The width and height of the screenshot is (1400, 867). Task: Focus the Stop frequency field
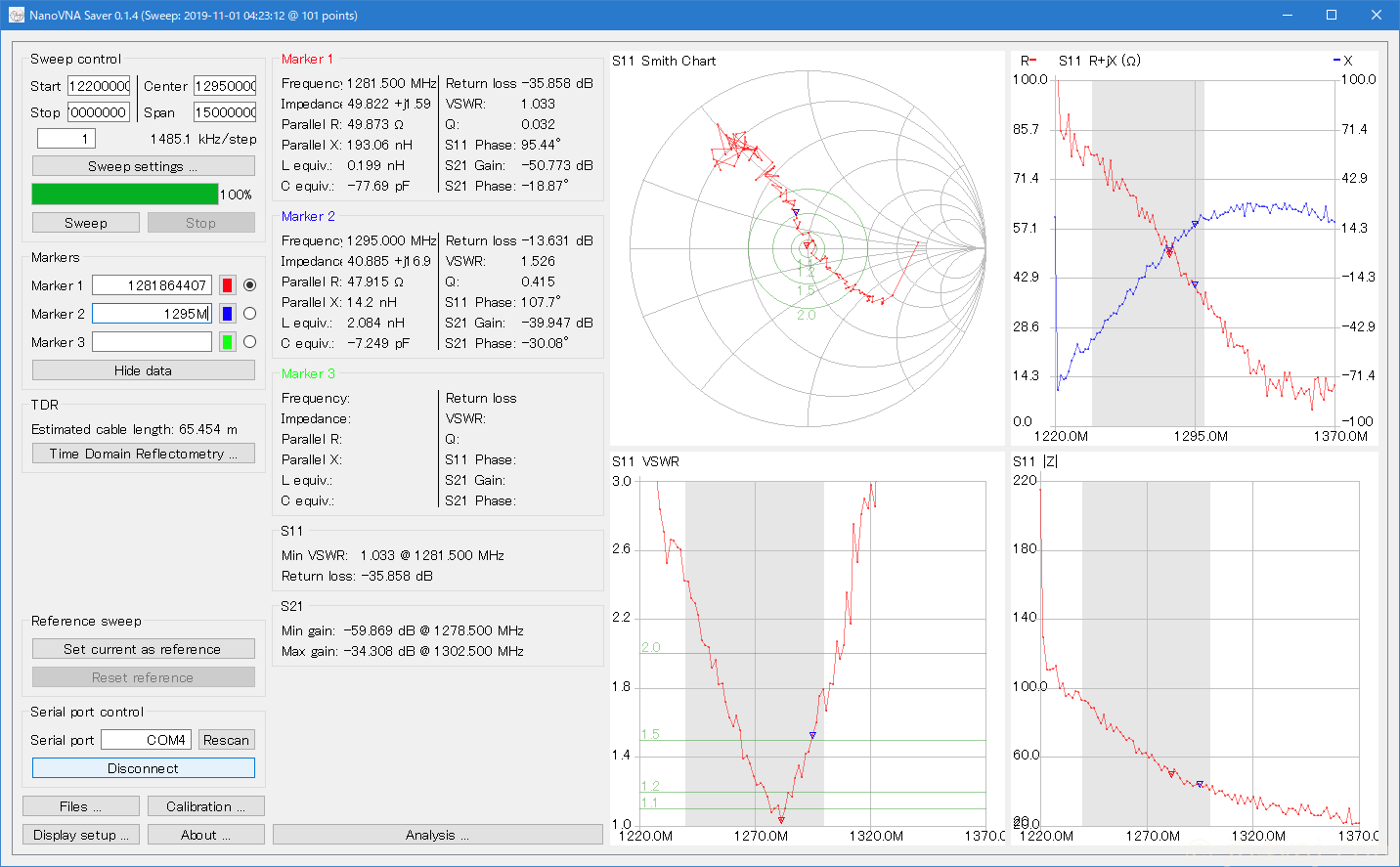coord(99,112)
